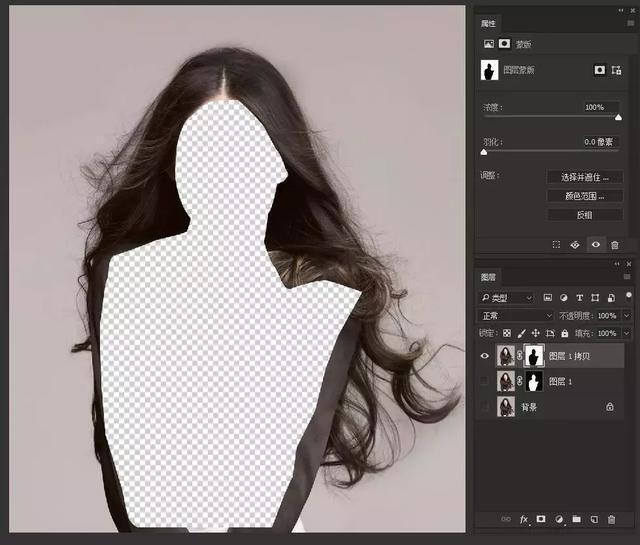Switch to the 属性 panel tab
The image size is (640, 545).
(x=488, y=22)
